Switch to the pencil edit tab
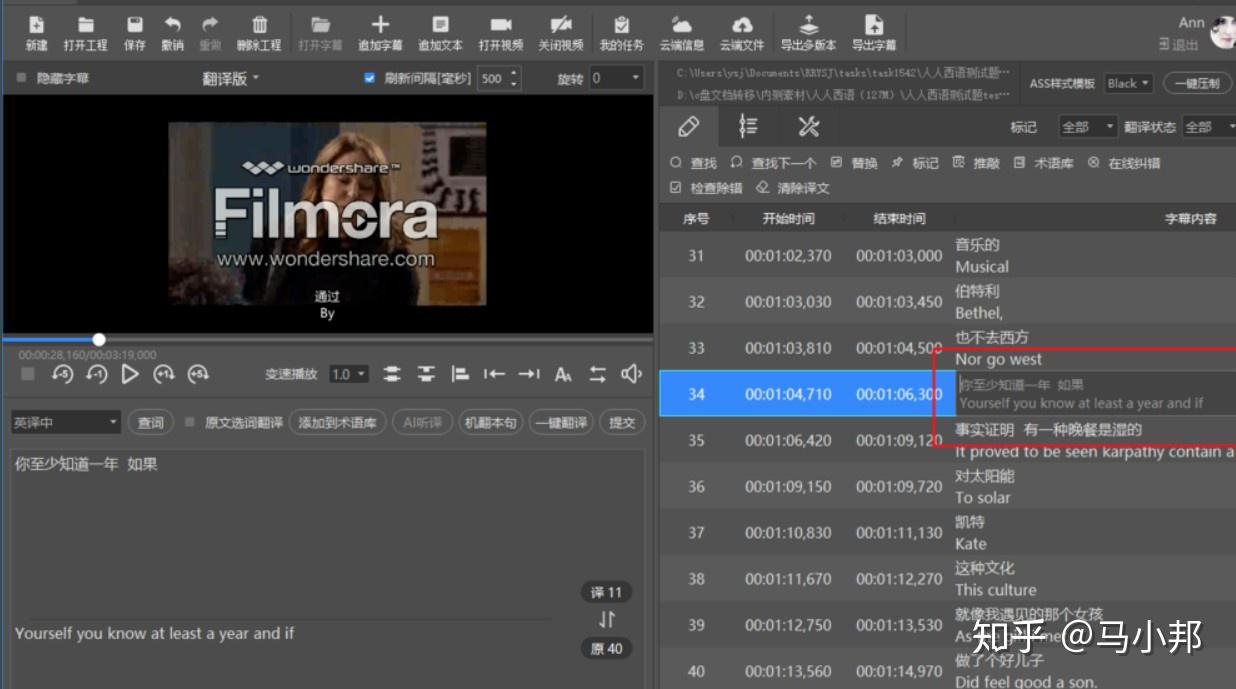 (x=688, y=126)
